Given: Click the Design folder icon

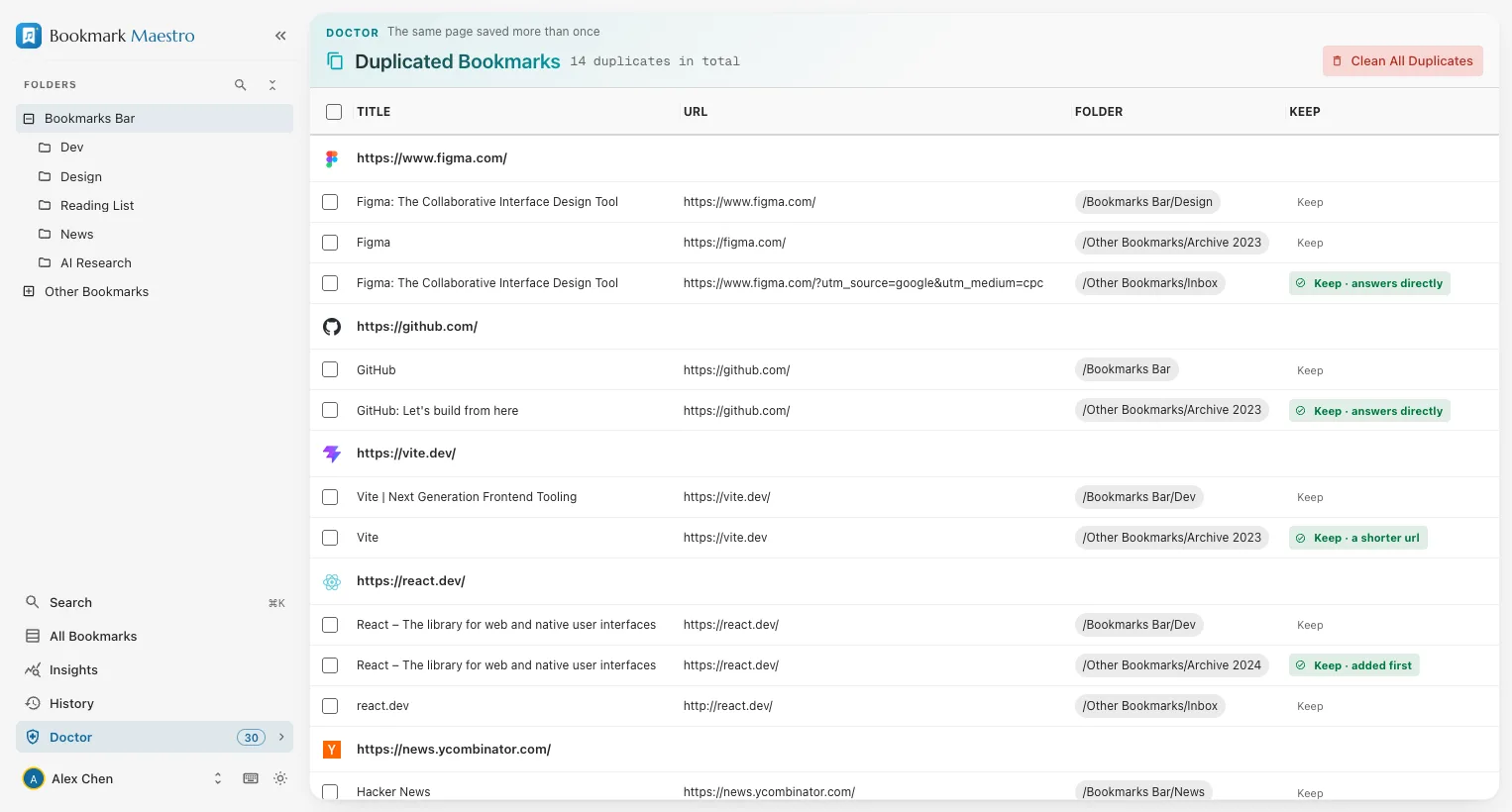Looking at the screenshot, I should (45, 176).
